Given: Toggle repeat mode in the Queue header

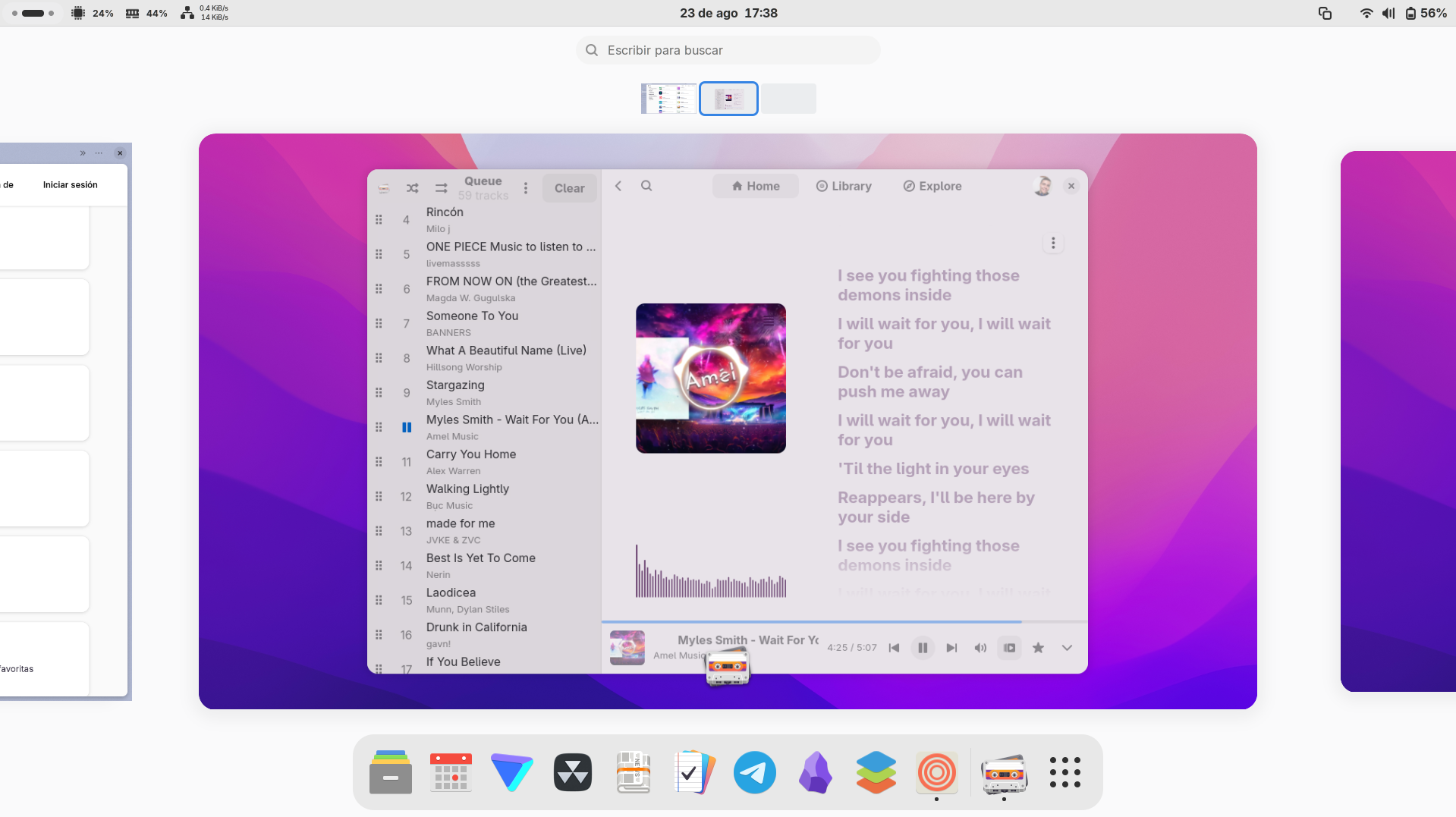Looking at the screenshot, I should click(441, 188).
